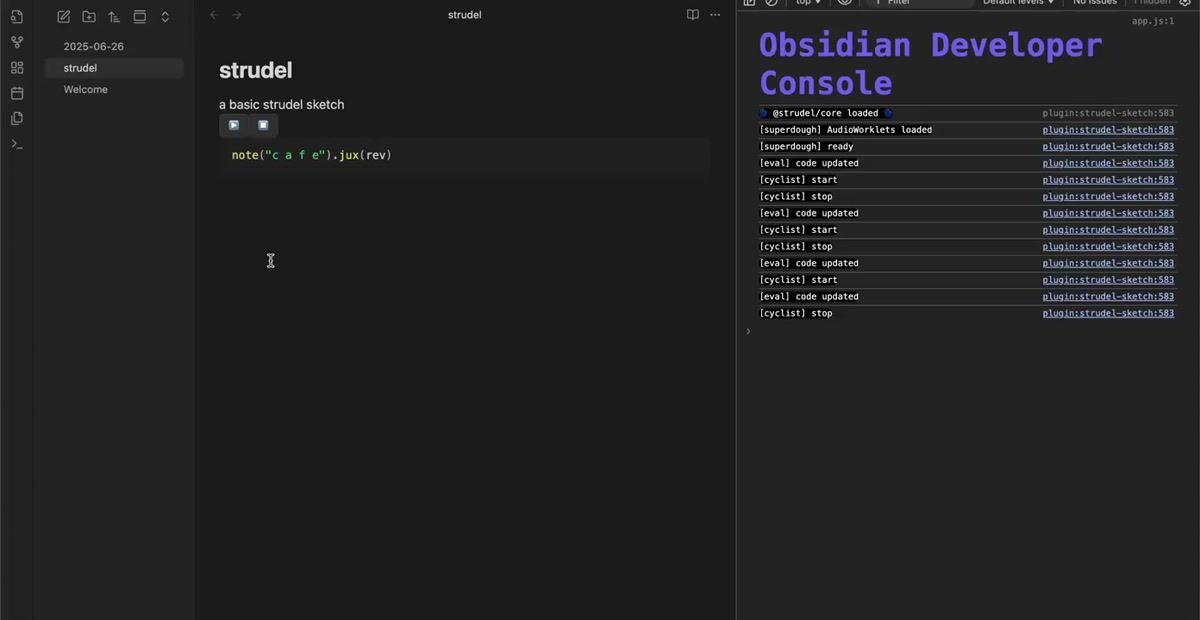Open console settings gear icon
The width and height of the screenshot is (1200, 620).
click(1186, 3)
